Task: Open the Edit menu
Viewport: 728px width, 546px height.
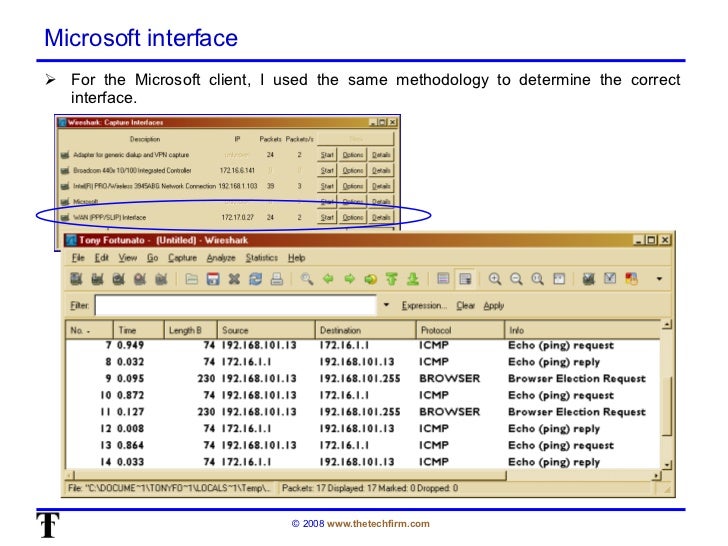Action: coord(101,258)
